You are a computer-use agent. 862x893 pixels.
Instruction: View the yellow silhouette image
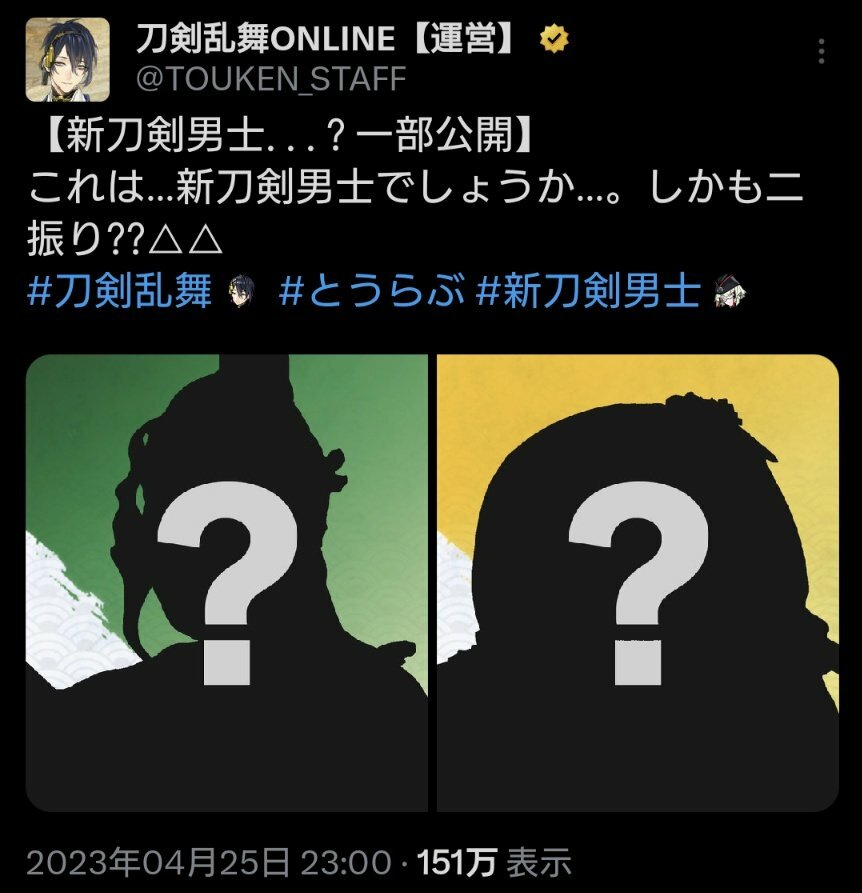point(638,583)
